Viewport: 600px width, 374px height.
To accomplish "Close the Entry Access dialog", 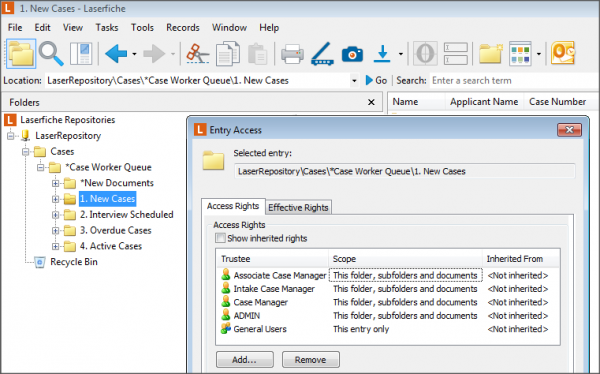I will point(569,130).
